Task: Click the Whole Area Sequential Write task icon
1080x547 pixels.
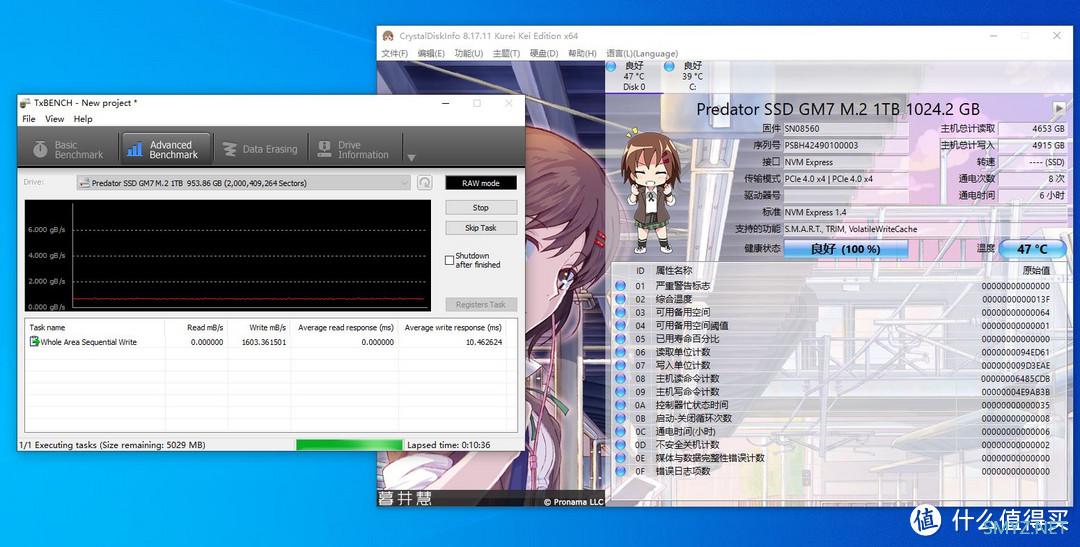Action: point(34,342)
